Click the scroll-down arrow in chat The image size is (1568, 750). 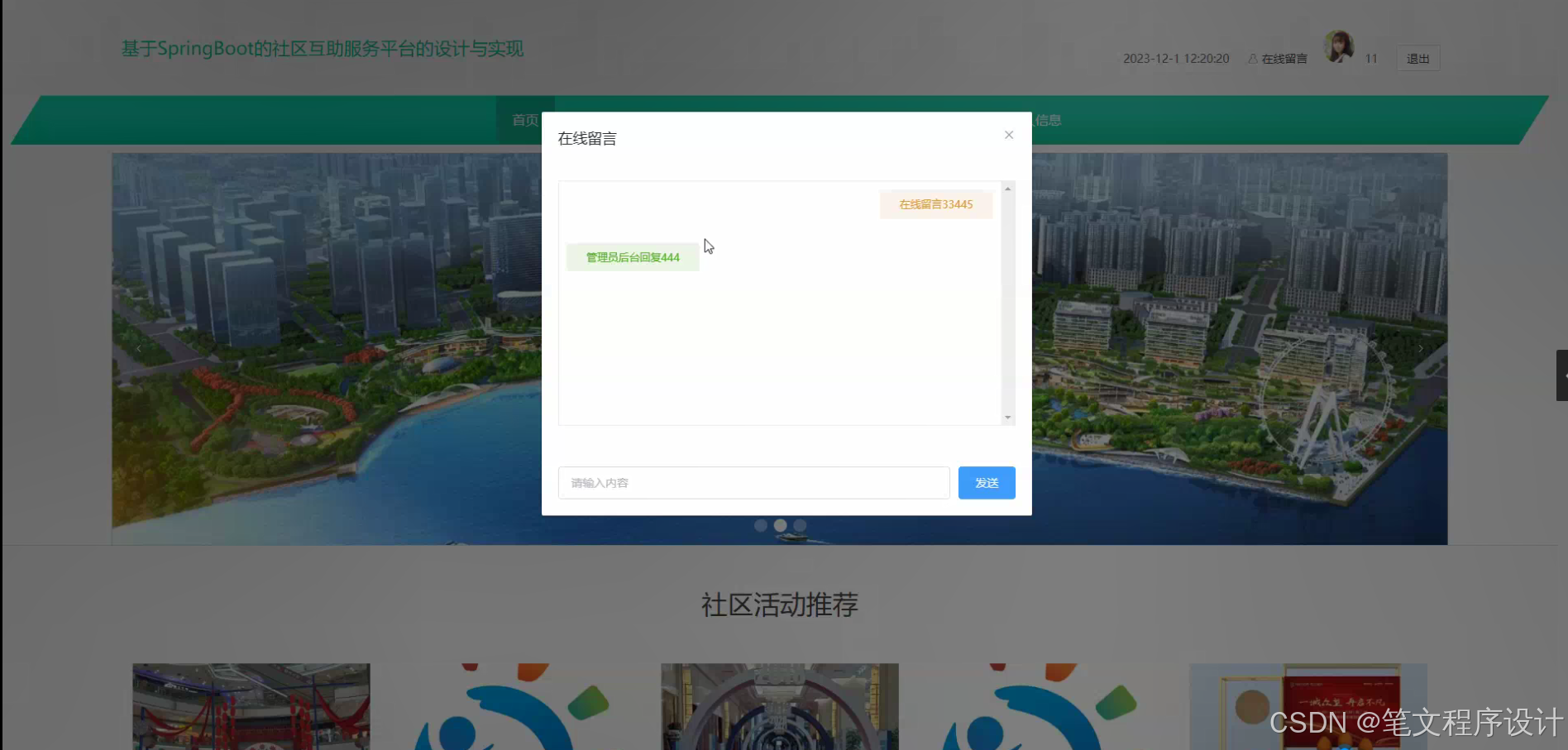click(x=1007, y=418)
